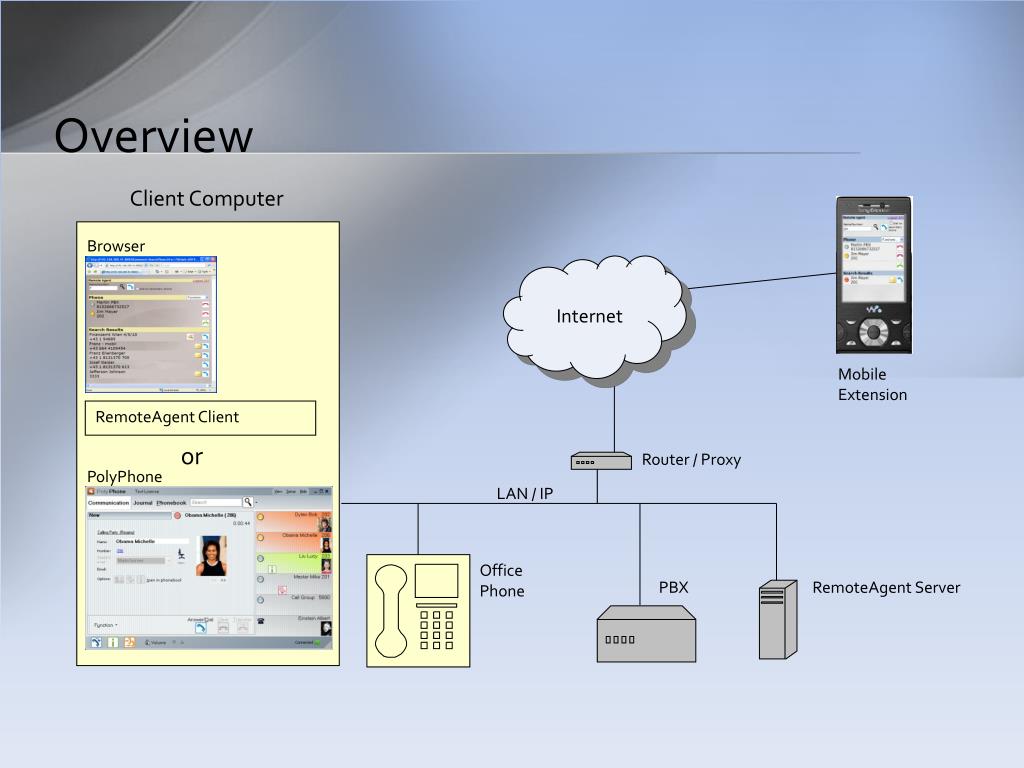This screenshot has width=1024, height=768.
Task: Click "open in phonebook" in call options
Action: pos(164,580)
